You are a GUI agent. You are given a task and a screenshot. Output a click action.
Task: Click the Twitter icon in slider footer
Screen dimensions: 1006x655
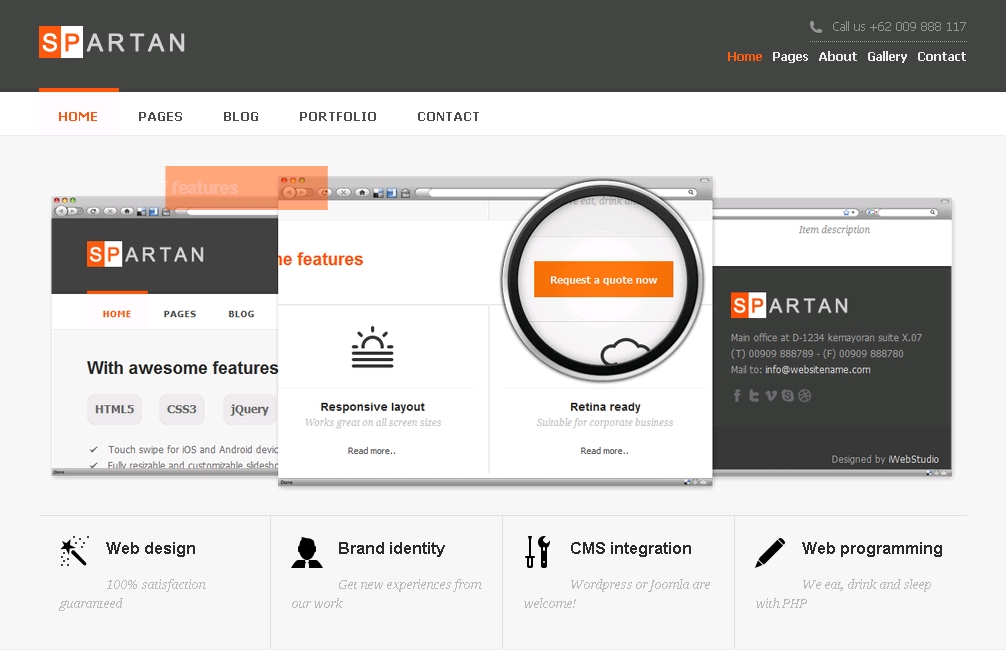754,396
